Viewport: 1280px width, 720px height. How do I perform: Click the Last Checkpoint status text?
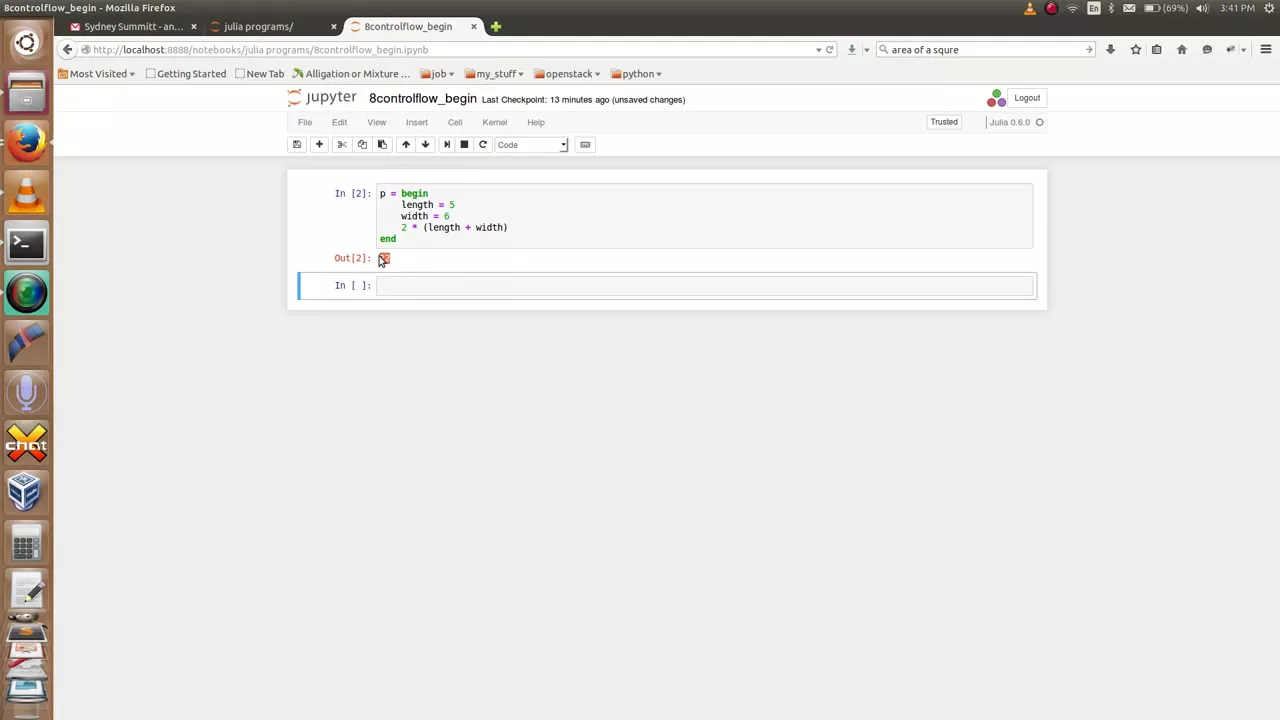point(545,100)
